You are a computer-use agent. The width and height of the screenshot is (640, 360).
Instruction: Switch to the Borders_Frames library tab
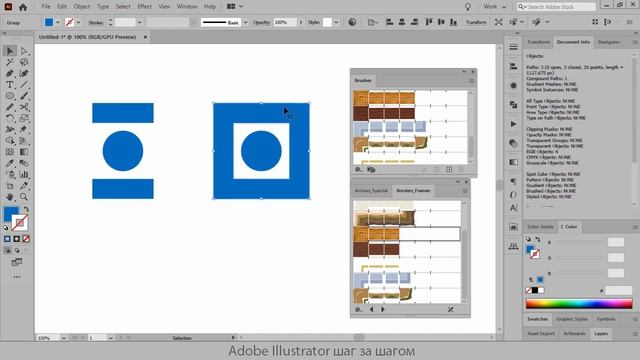pyautogui.click(x=413, y=191)
